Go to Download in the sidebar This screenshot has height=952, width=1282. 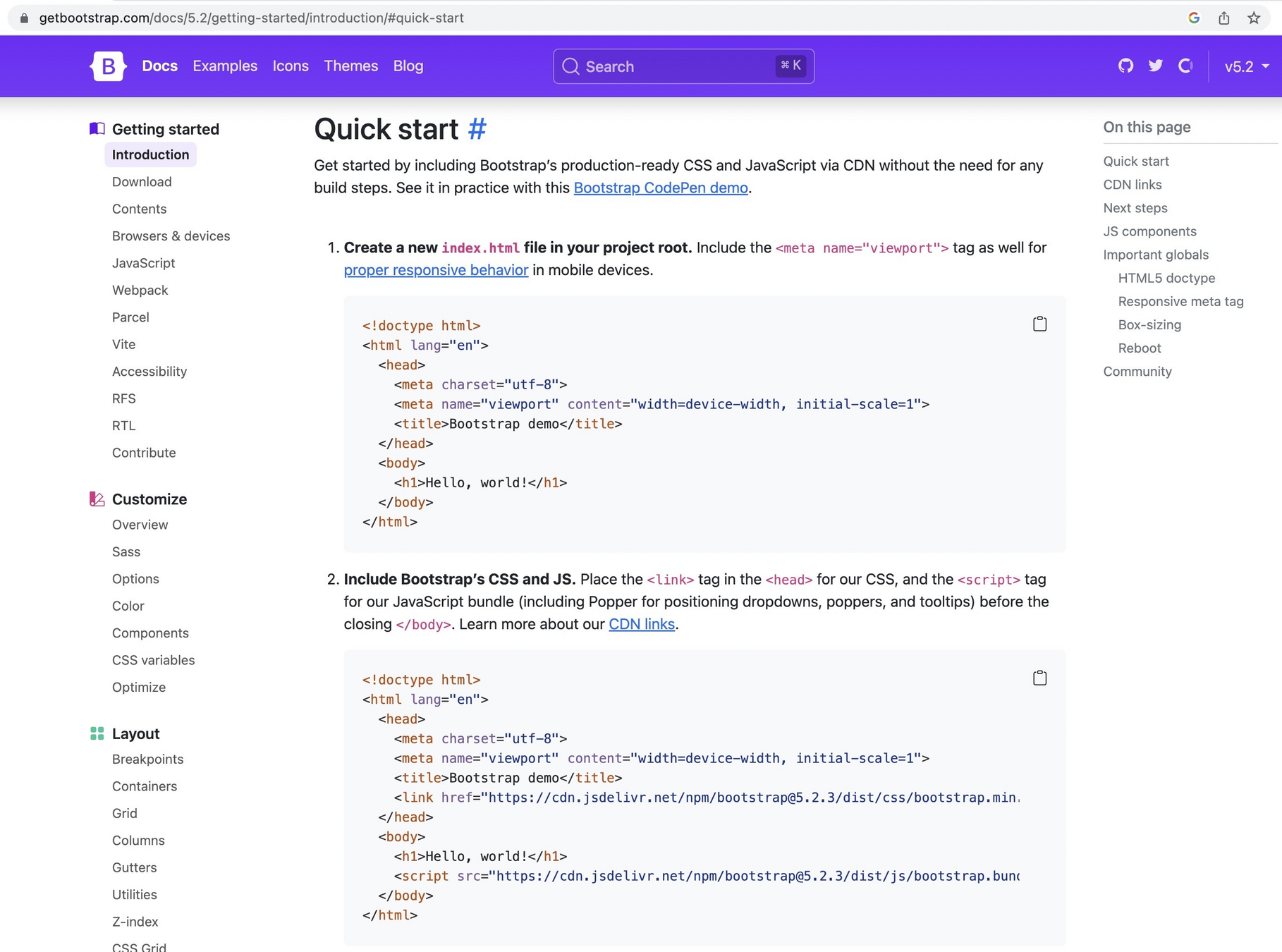[142, 182]
